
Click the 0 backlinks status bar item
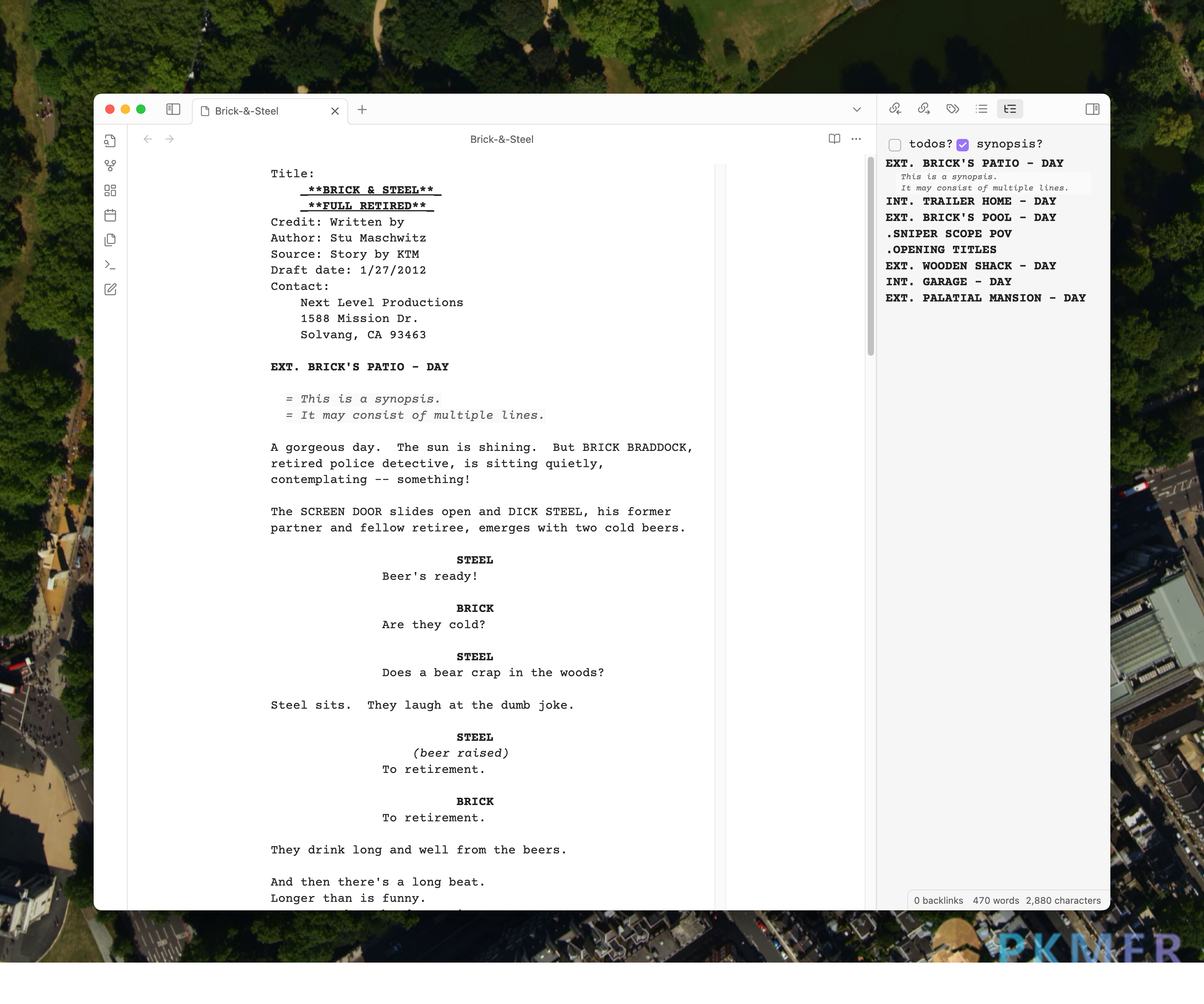click(938, 900)
